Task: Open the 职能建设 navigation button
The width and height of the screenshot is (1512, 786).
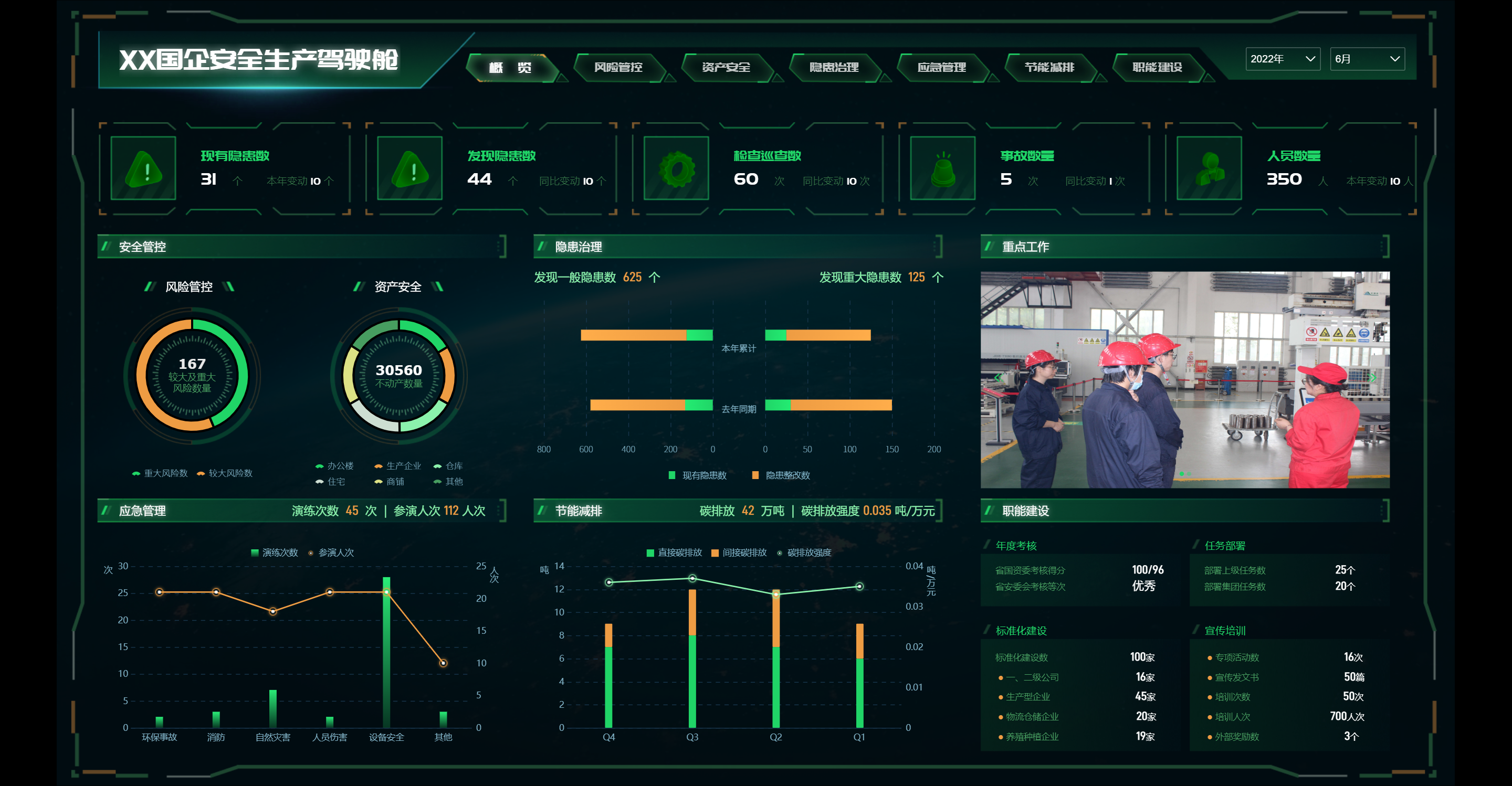Action: tap(1157, 68)
